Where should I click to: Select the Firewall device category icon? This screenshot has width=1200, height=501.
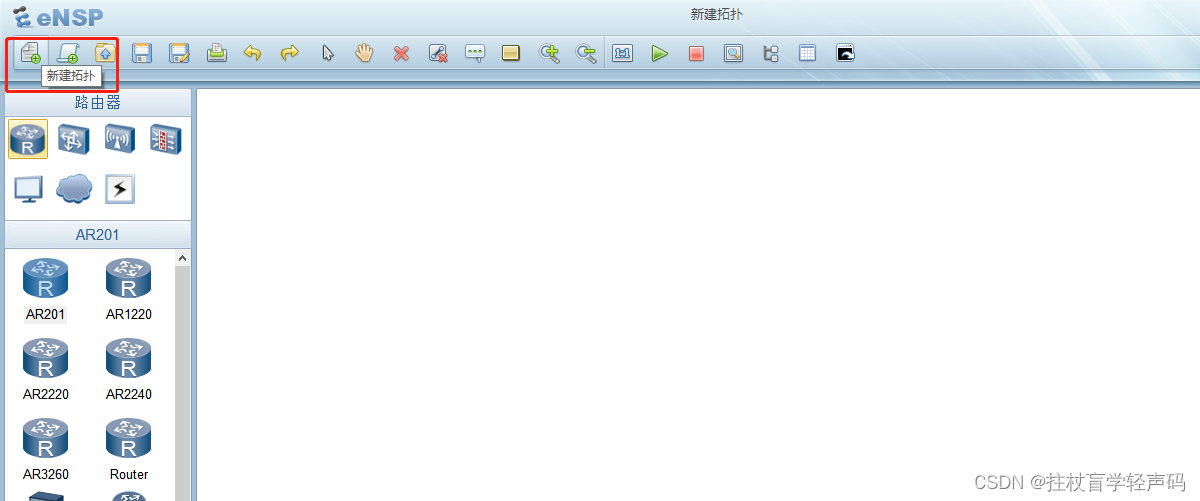tap(166, 139)
